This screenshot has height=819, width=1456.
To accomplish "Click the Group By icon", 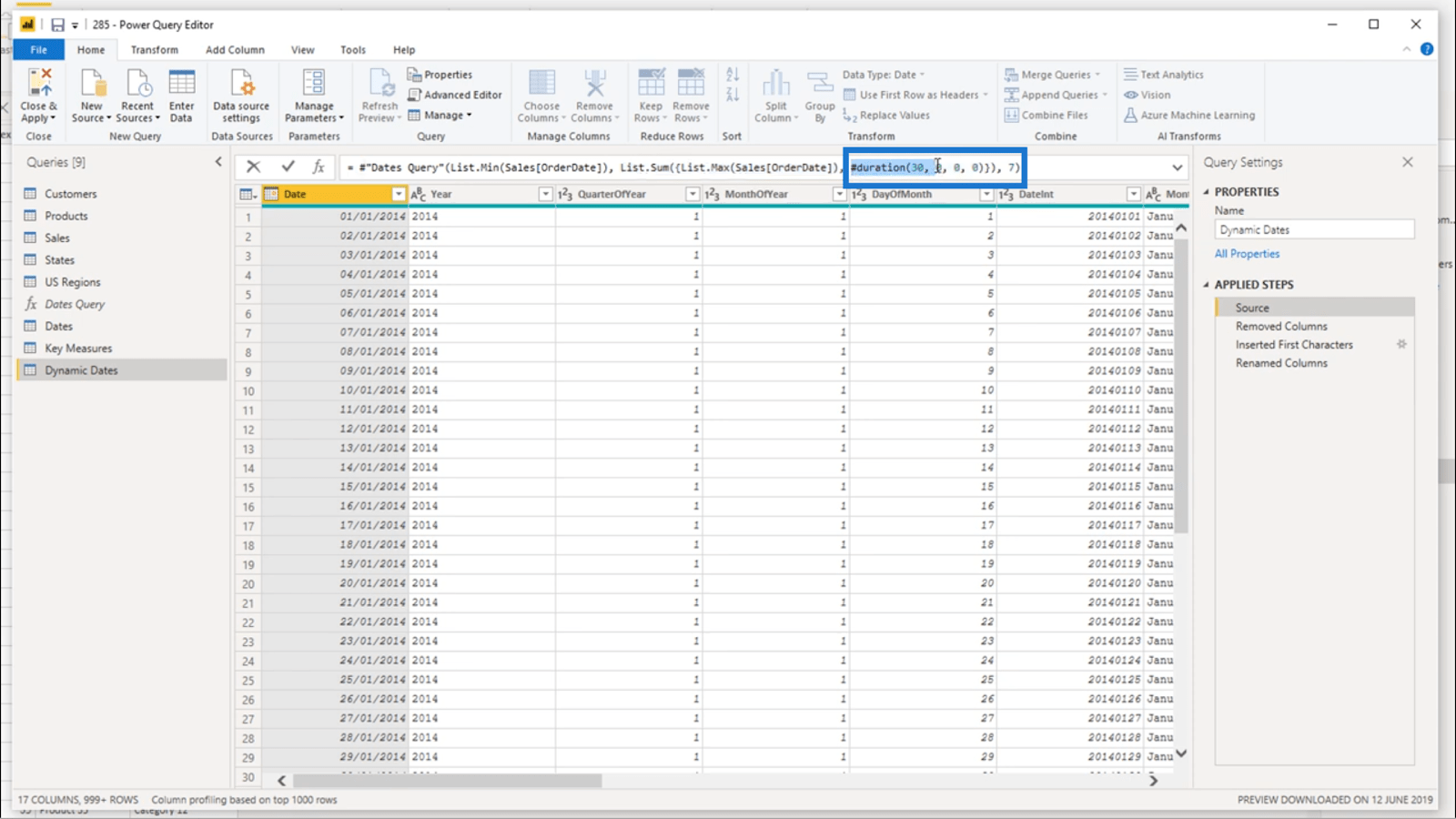I will [x=820, y=83].
